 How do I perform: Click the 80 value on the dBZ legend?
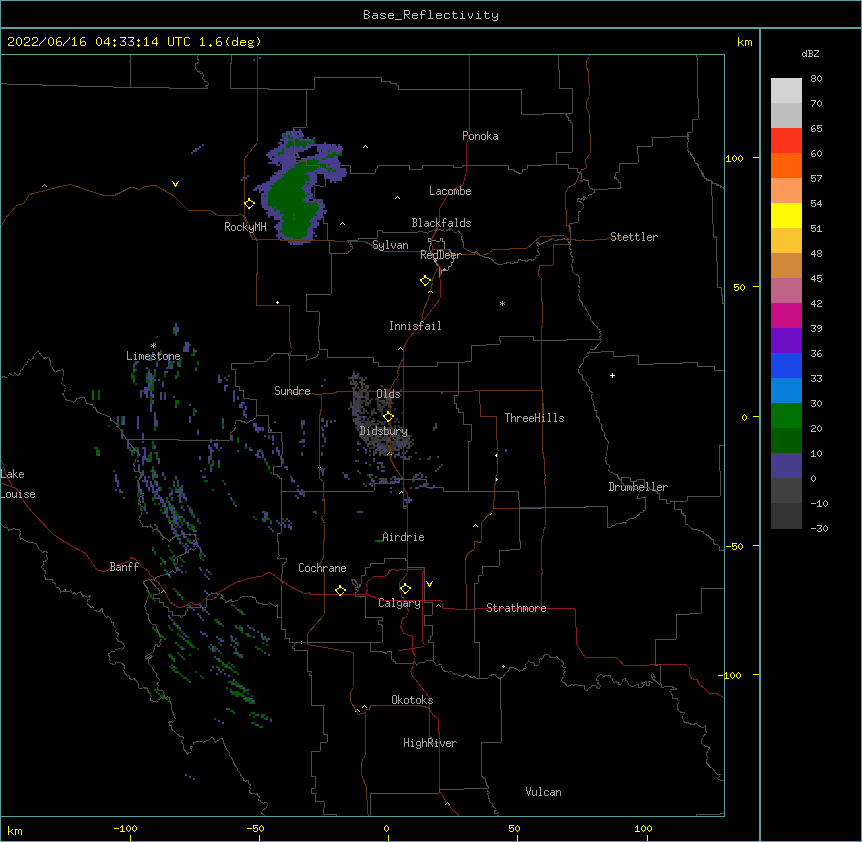[816, 79]
